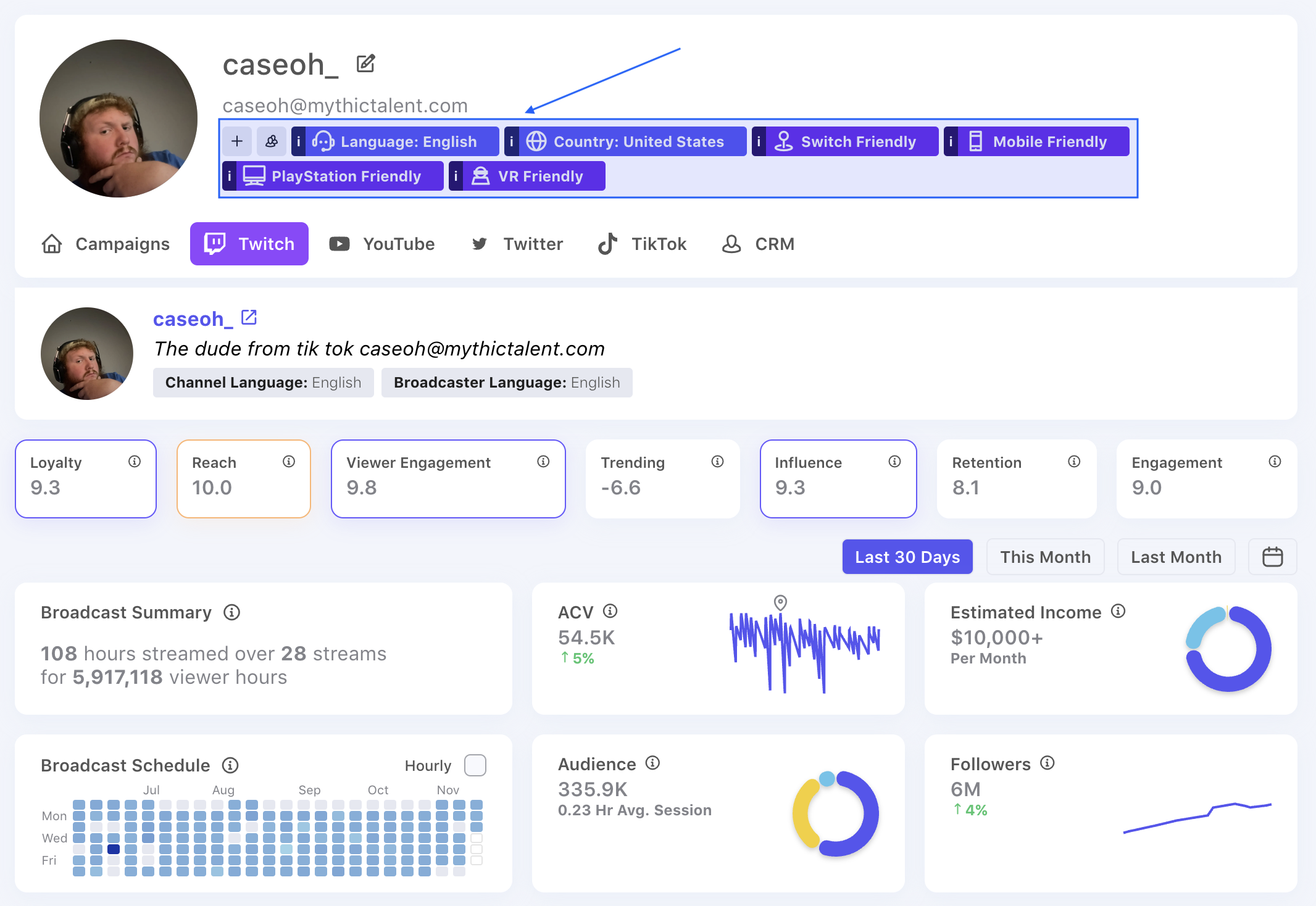Show info for Viewer Engagement score

[543, 462]
